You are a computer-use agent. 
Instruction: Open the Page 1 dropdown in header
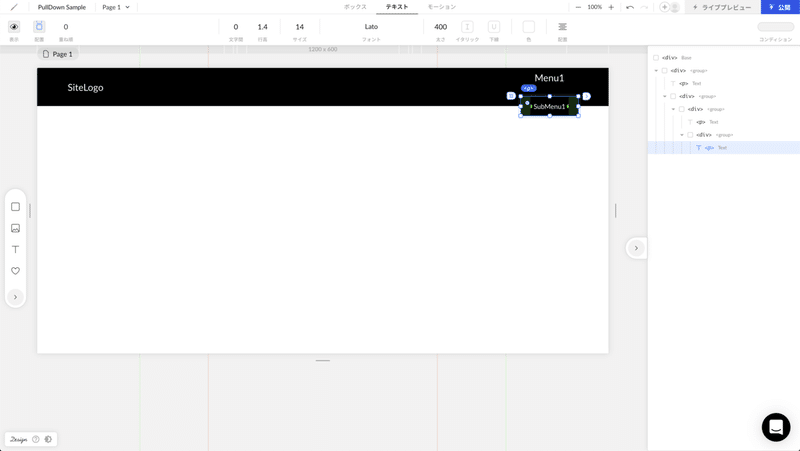click(x=116, y=7)
